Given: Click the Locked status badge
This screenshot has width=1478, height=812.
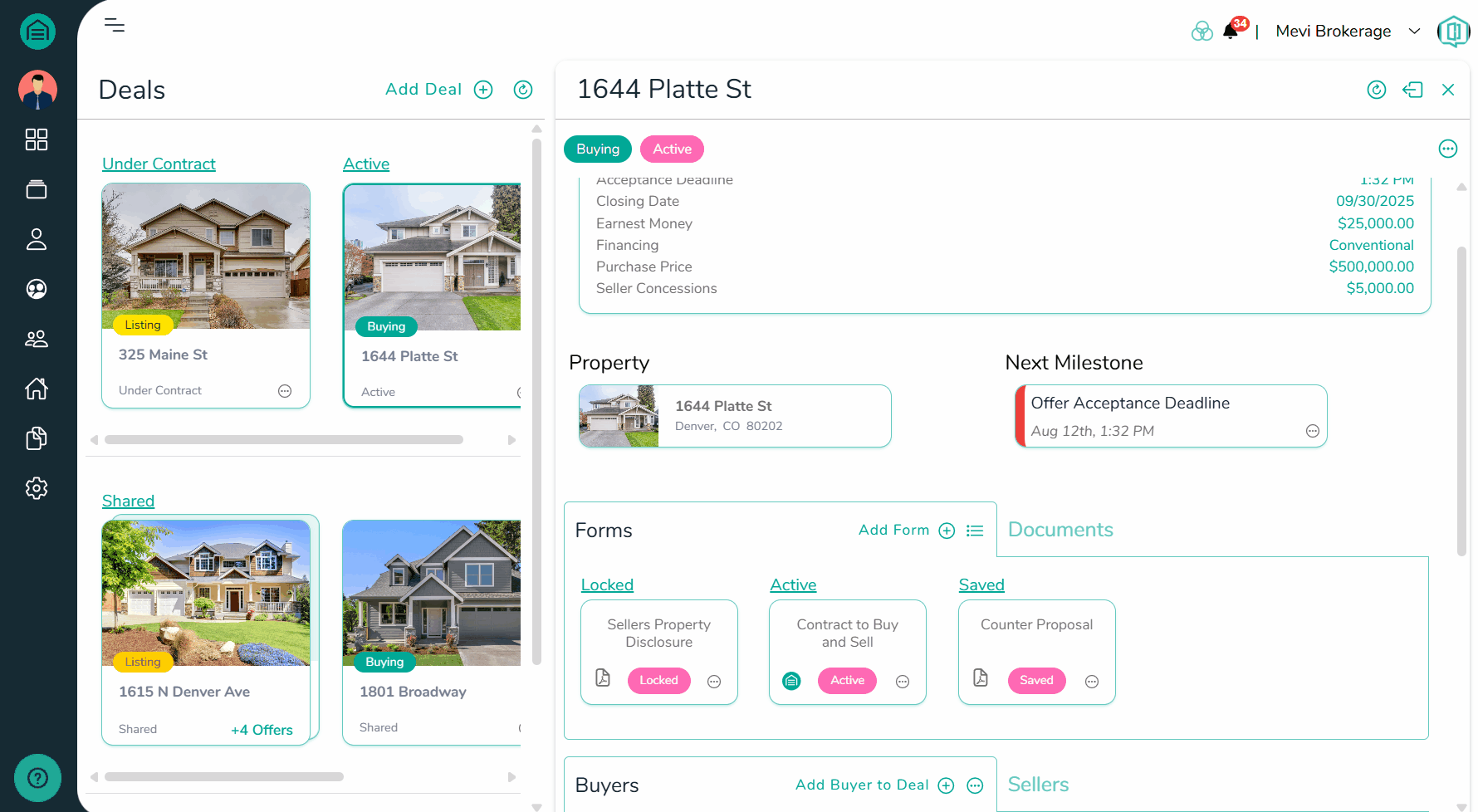Looking at the screenshot, I should [x=659, y=681].
